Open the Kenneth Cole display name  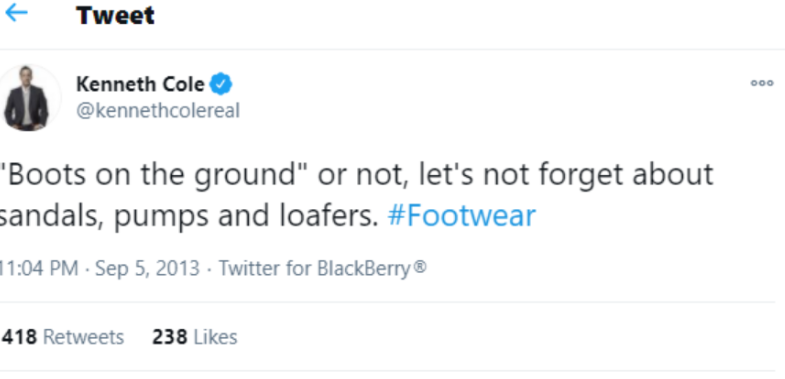point(140,84)
